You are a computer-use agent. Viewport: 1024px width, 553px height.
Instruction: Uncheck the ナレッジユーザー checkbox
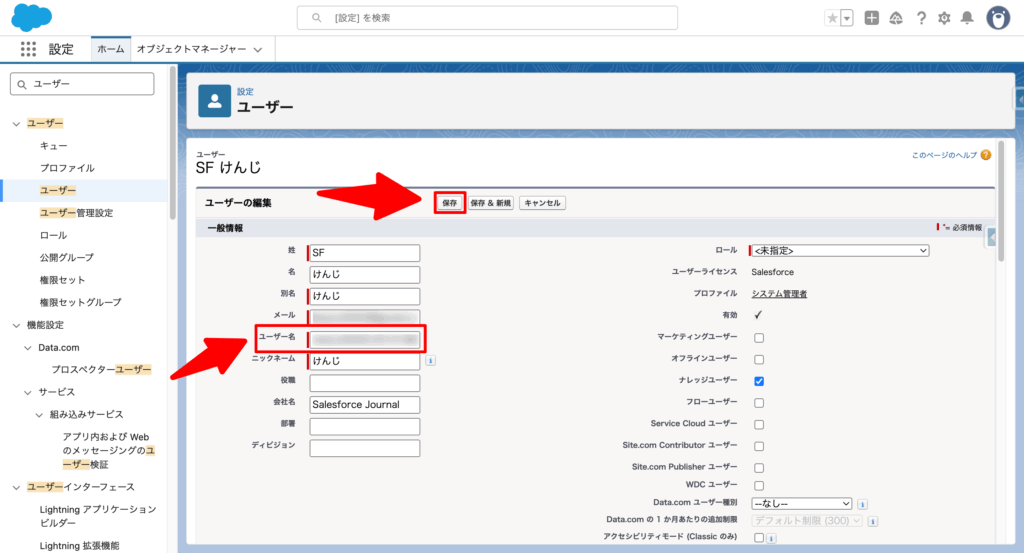(759, 381)
